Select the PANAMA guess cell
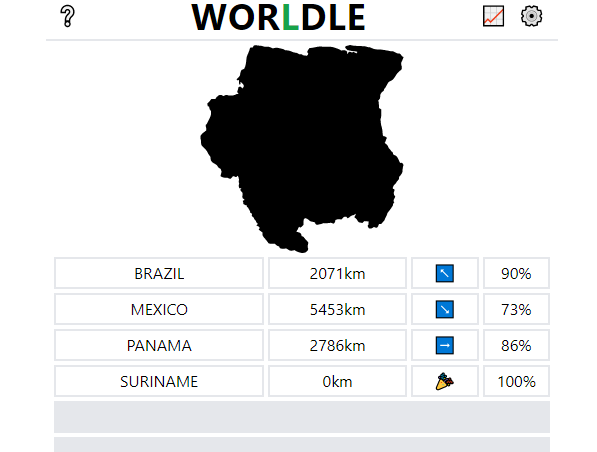 click(159, 345)
